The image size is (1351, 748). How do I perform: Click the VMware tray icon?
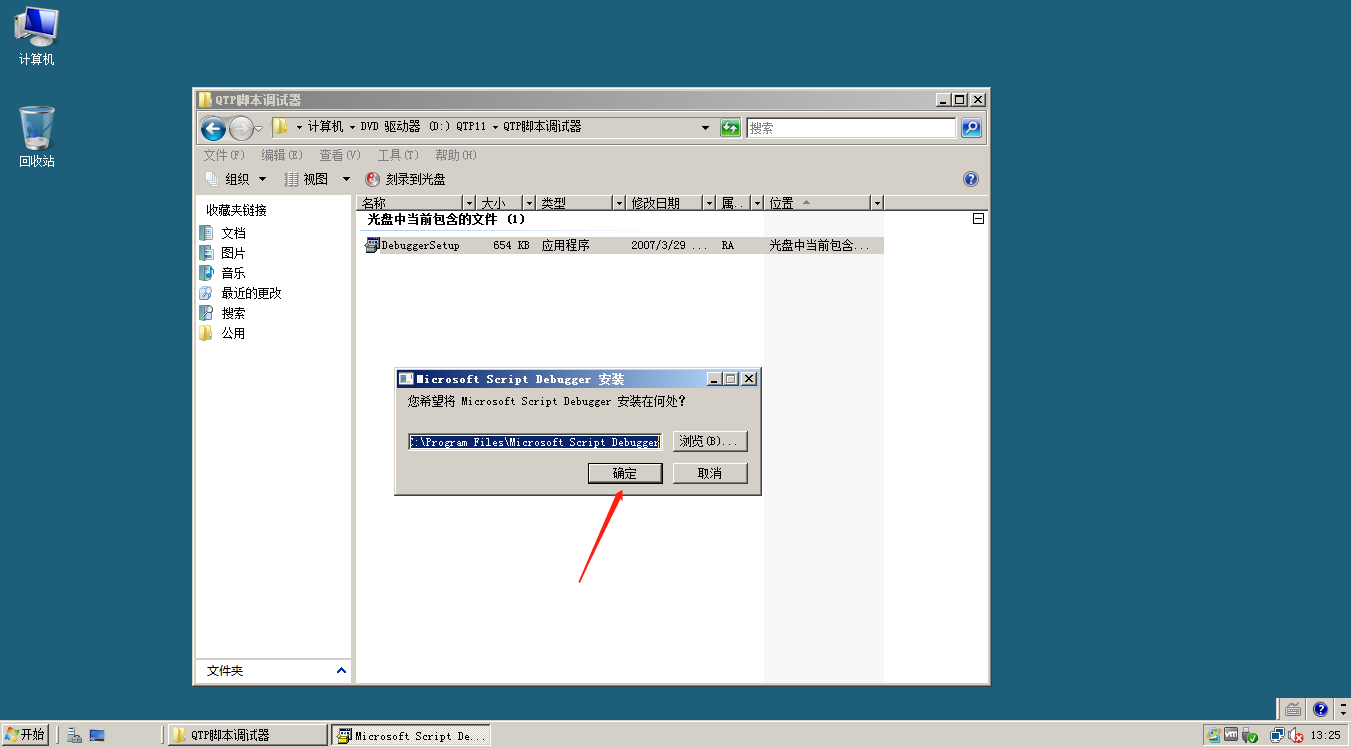(x=1230, y=734)
